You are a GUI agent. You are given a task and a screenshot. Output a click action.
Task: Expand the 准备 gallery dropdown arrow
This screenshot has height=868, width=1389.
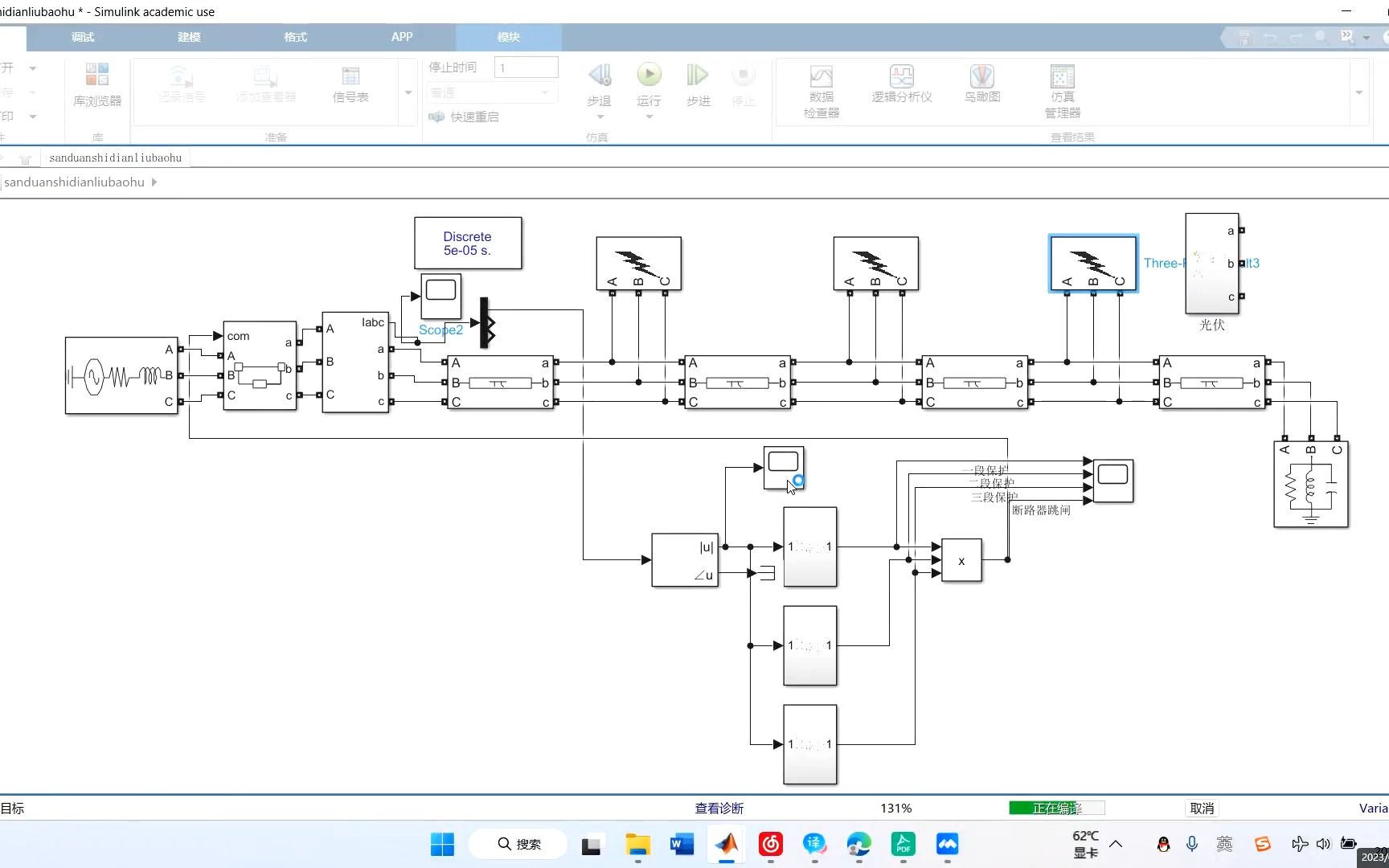pos(408,92)
